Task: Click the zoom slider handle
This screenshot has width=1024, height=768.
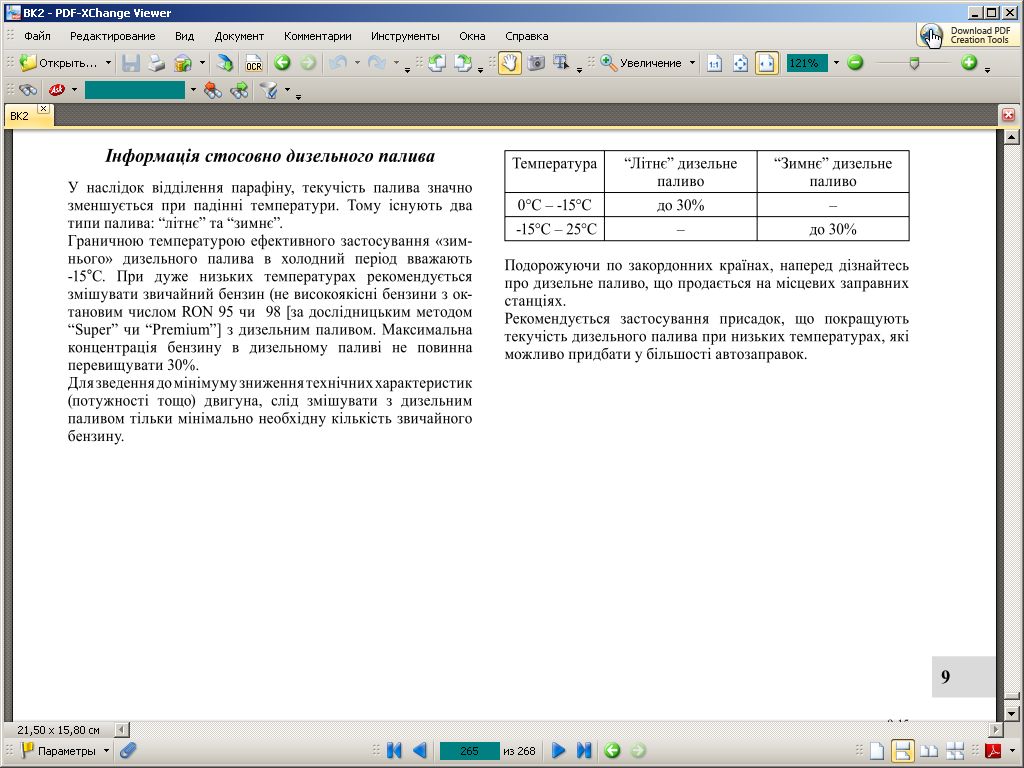Action: 913,63
